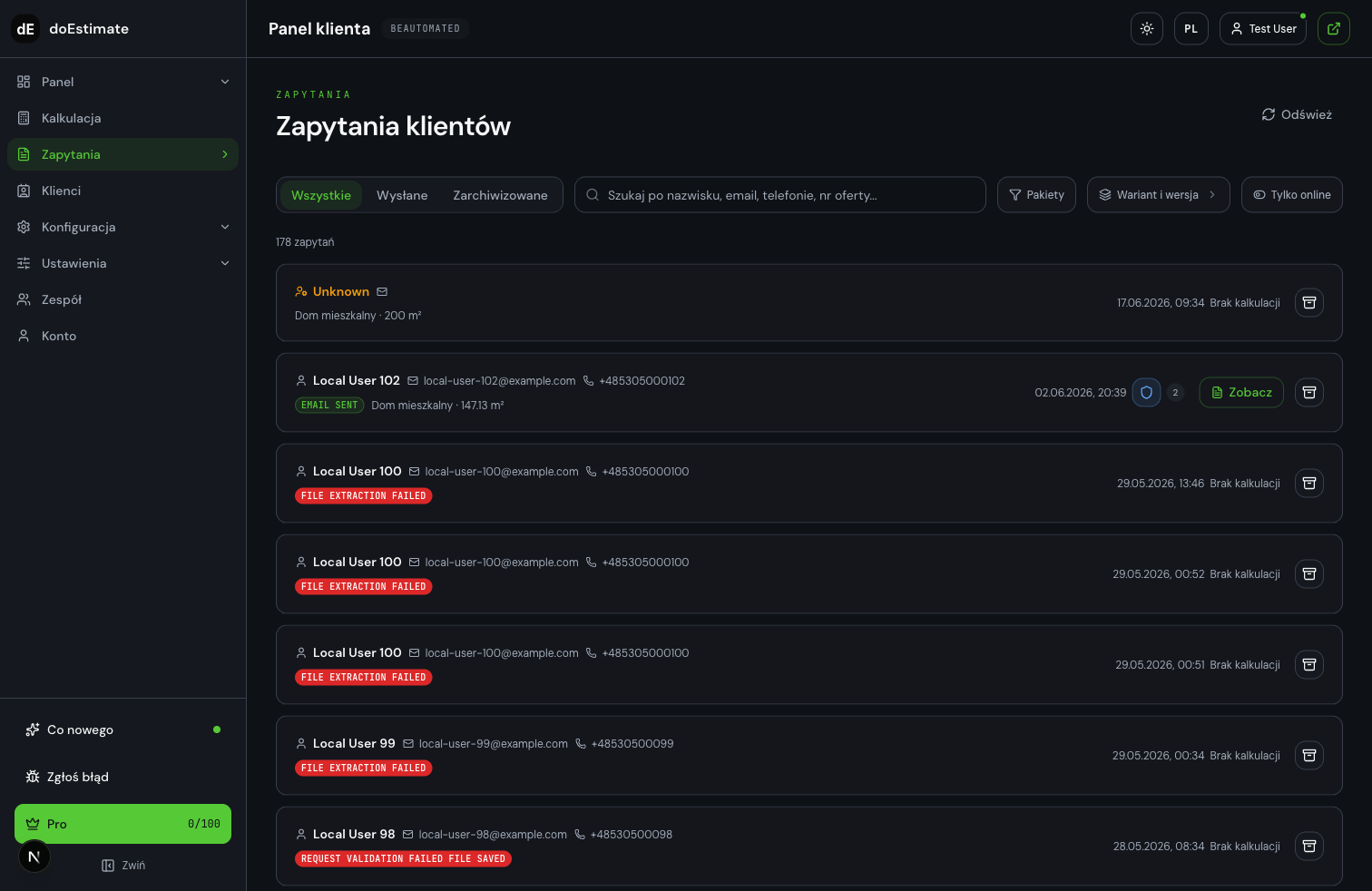The height and width of the screenshot is (891, 1372).
Task: Open the Test User menu
Action: [1263, 29]
